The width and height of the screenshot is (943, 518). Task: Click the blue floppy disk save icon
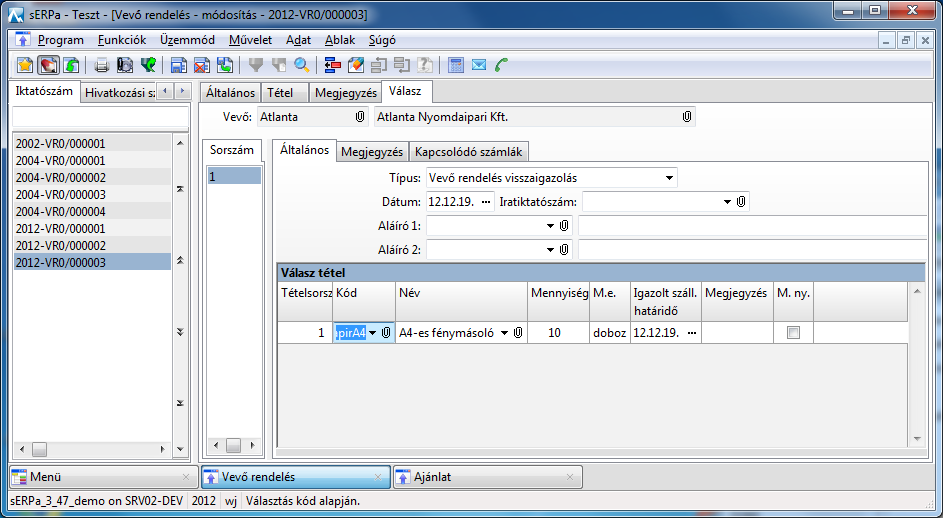(178, 65)
